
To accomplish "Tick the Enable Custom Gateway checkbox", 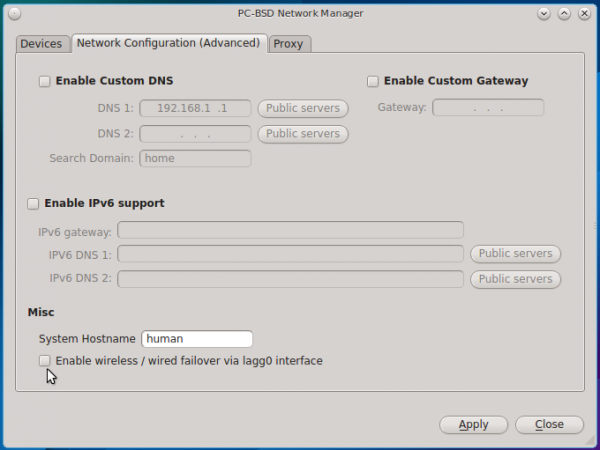I will [x=373, y=81].
